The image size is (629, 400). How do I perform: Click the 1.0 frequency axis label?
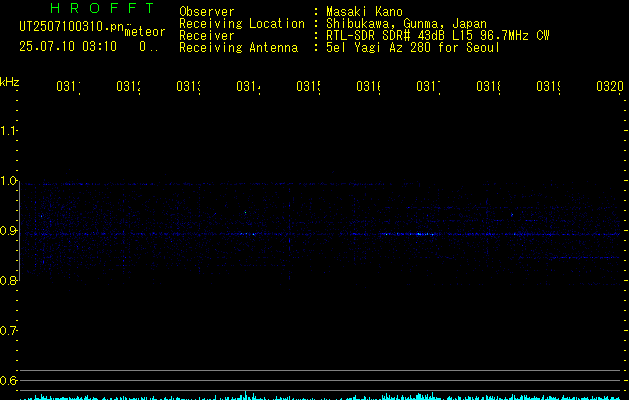click(x=8, y=181)
